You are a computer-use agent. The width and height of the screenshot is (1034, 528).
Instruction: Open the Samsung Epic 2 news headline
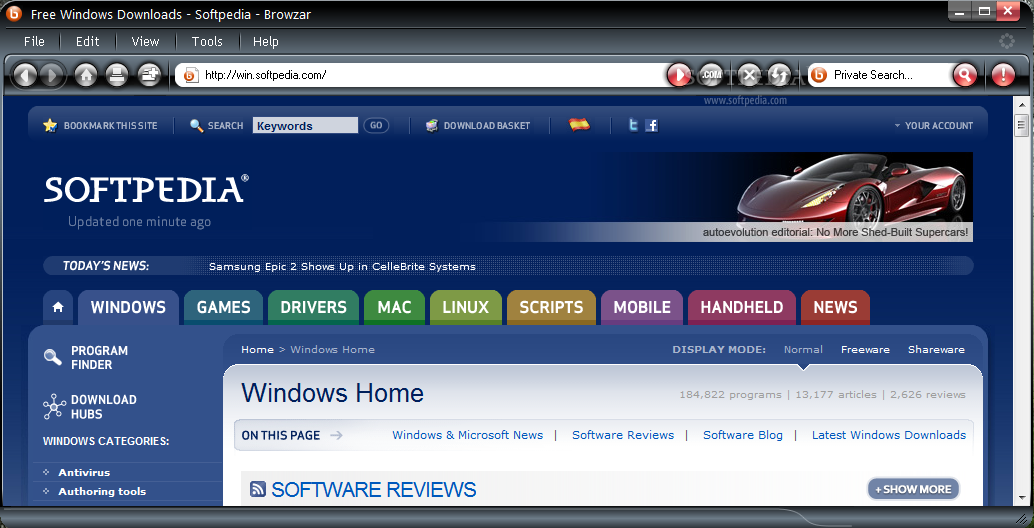[342, 266]
